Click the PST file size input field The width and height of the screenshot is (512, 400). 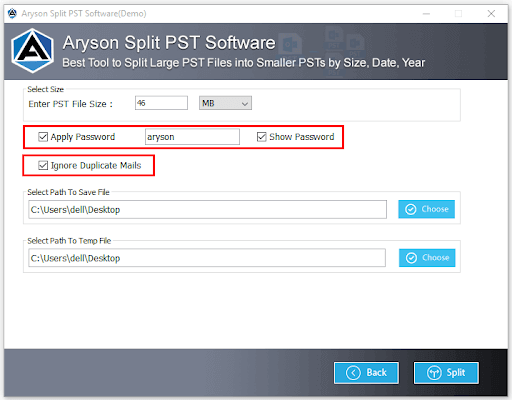point(161,103)
